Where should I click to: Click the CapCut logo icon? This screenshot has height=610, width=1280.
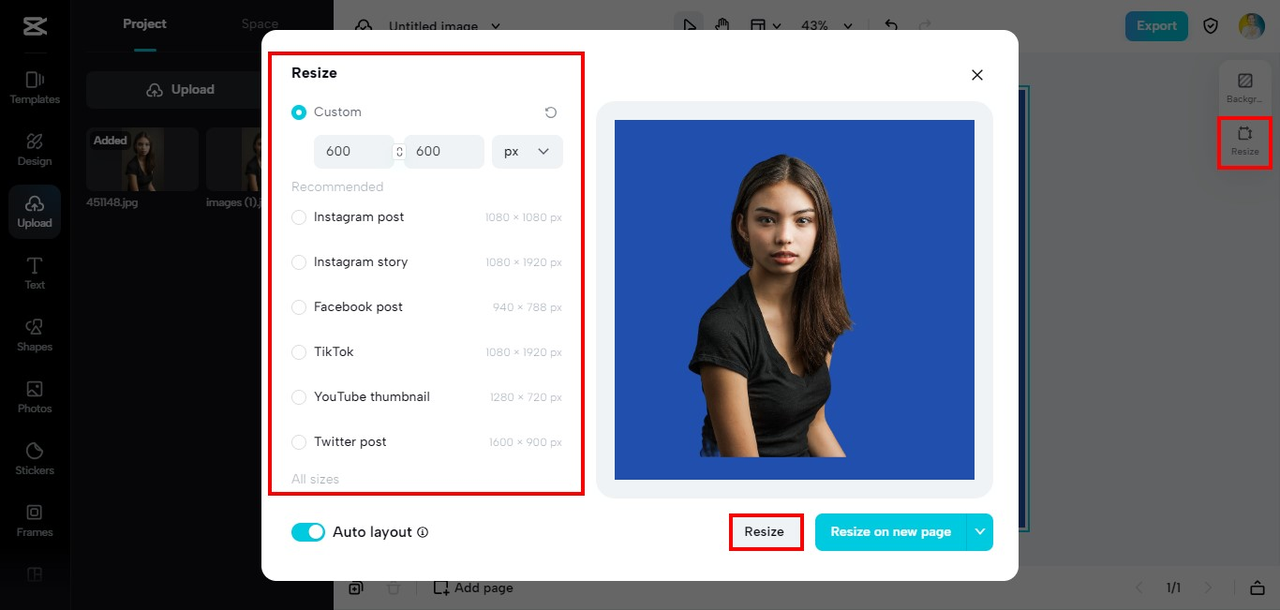point(34,26)
